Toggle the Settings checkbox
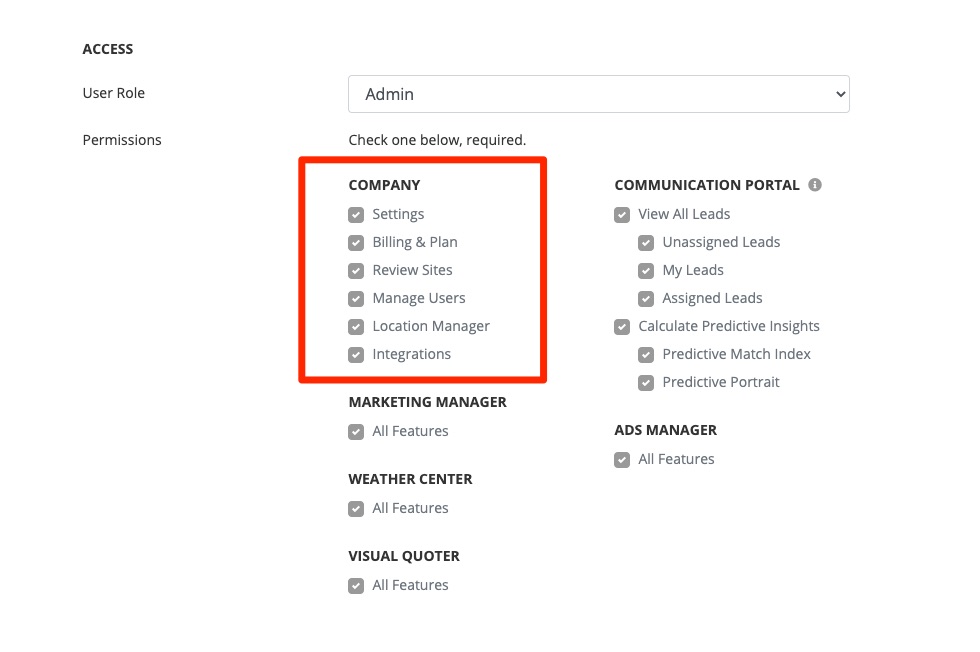The image size is (980, 652). pos(356,215)
